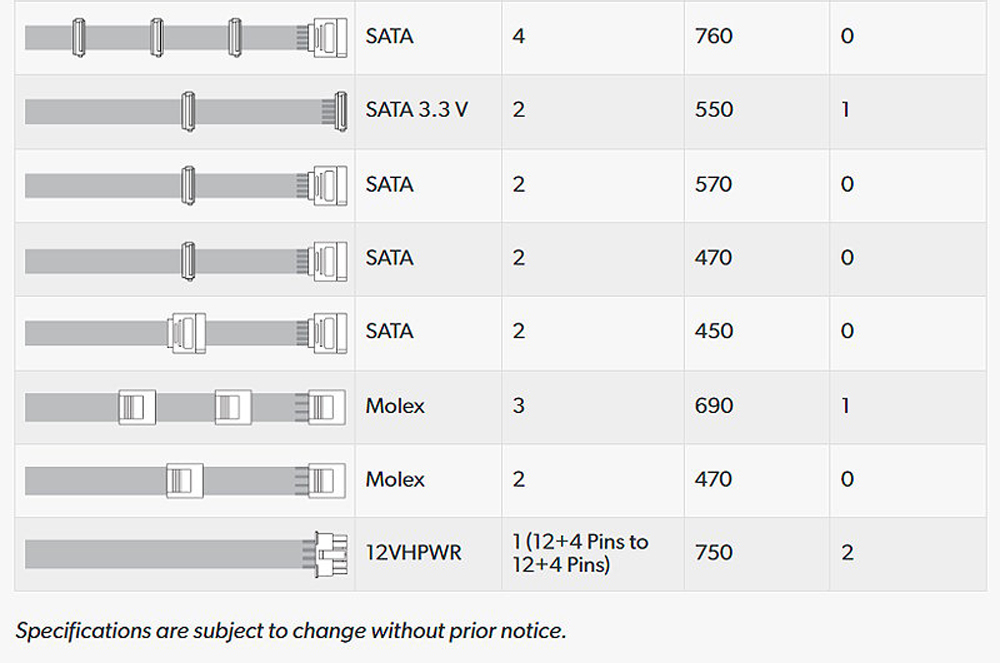The width and height of the screenshot is (1000, 663).
Task: Select the 12VHPWR connector name
Action: coord(414,553)
